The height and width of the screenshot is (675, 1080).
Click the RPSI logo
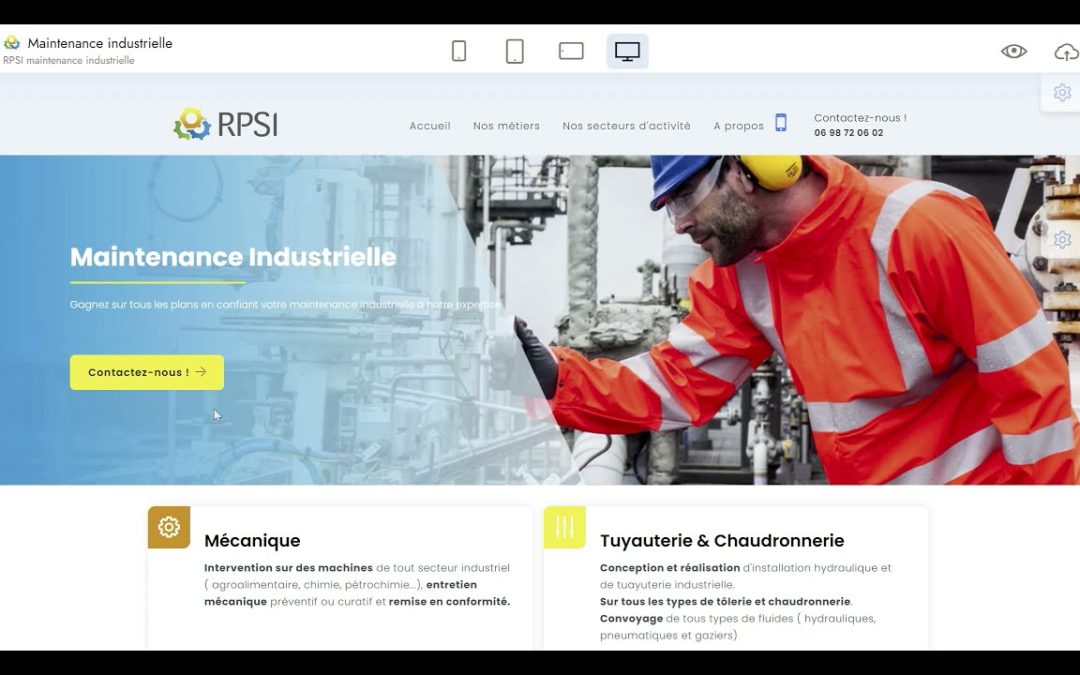(225, 123)
